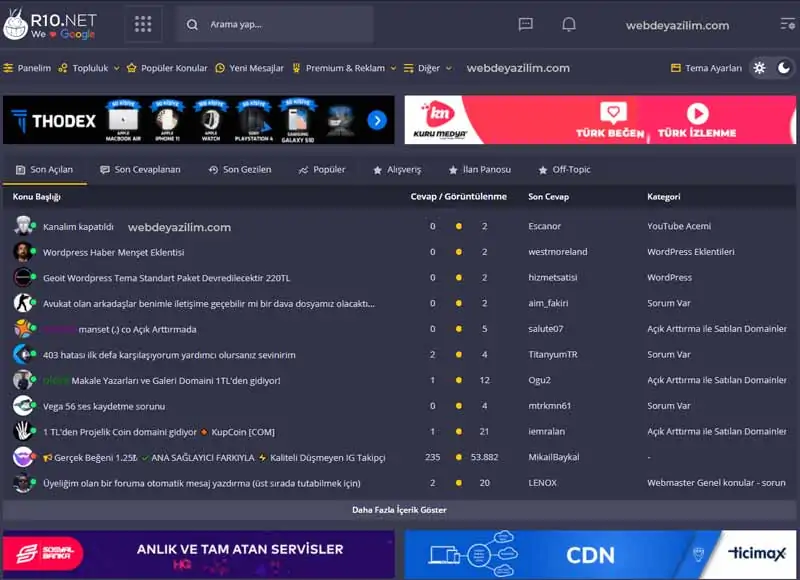
Task: Click 'Daha Fazla İçerik Göster' button
Action: (399, 510)
